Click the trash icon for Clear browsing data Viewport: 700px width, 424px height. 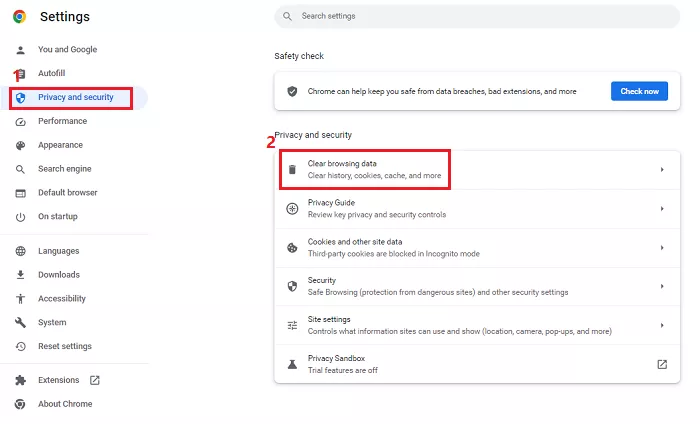click(x=292, y=170)
